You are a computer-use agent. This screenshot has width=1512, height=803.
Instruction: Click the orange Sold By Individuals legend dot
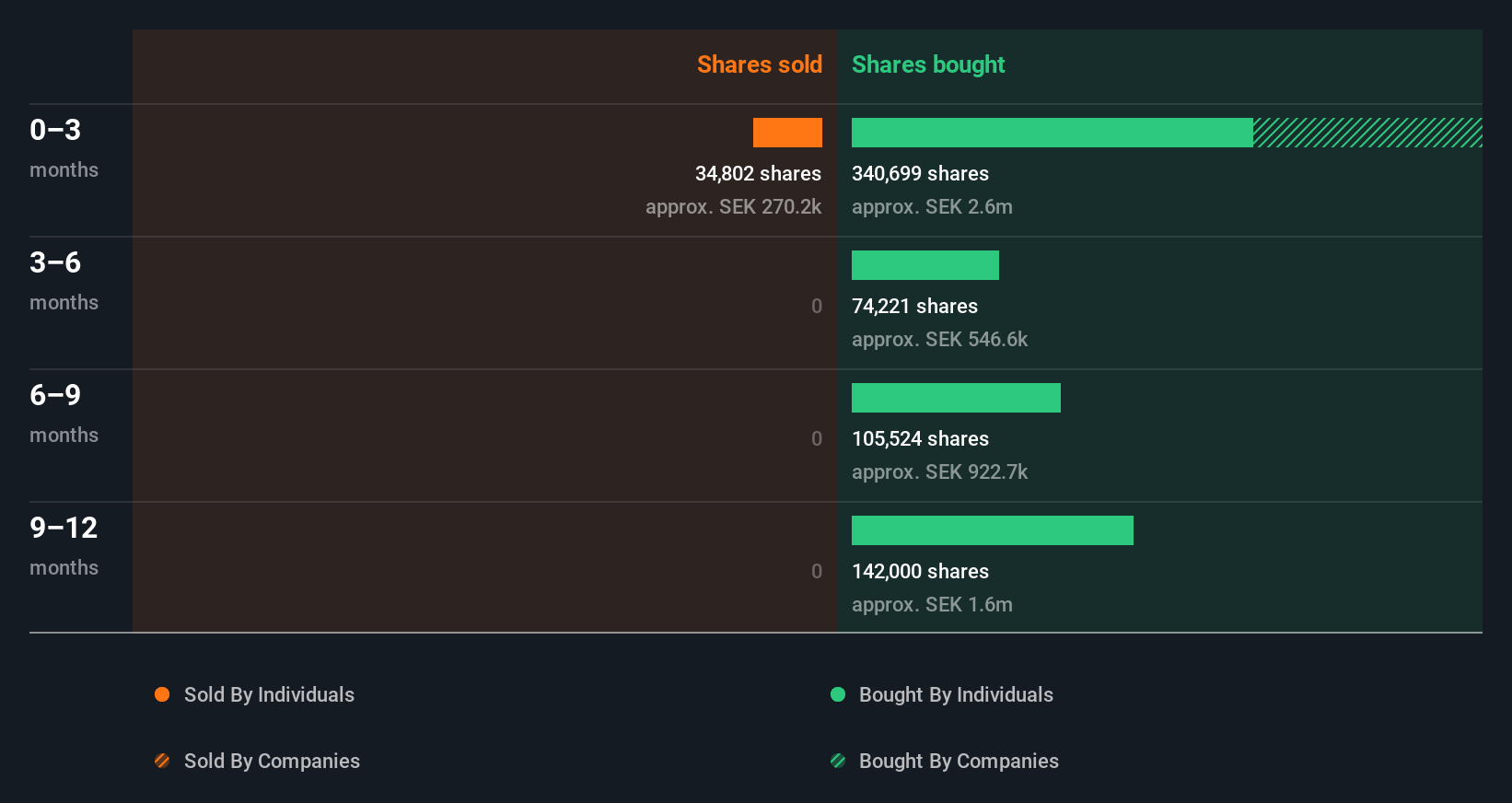(162, 694)
